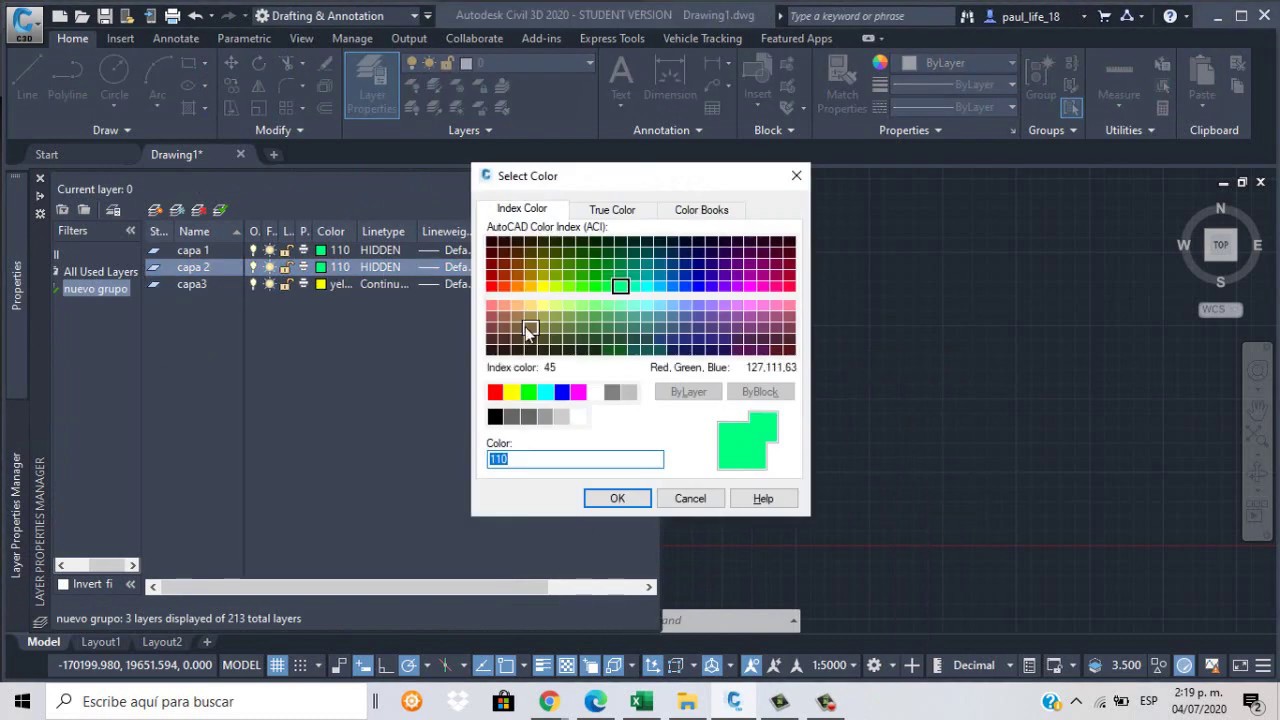Screen dimensions: 1280x720
Task: Click the Windows search box in the taskbar
Action: 205,701
